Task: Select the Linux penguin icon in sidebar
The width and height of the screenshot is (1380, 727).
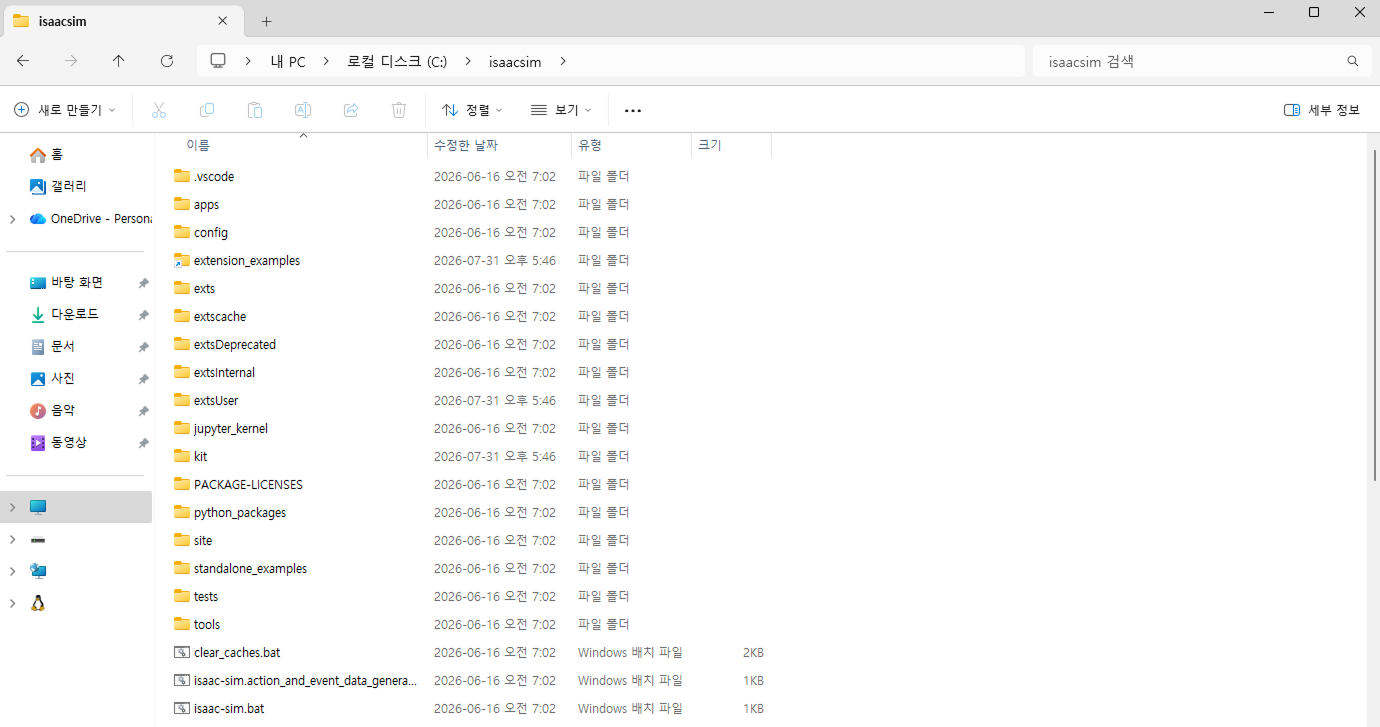Action: point(38,603)
